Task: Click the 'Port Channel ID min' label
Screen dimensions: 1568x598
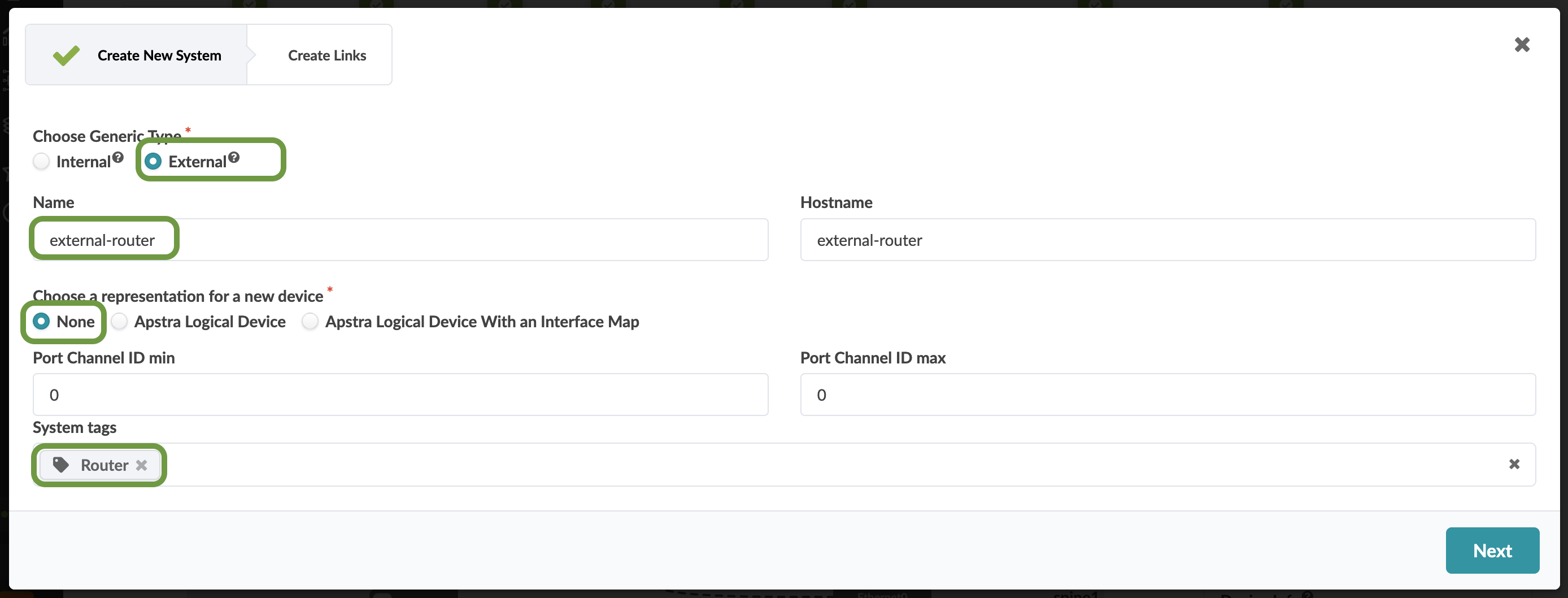Action: tap(103, 357)
